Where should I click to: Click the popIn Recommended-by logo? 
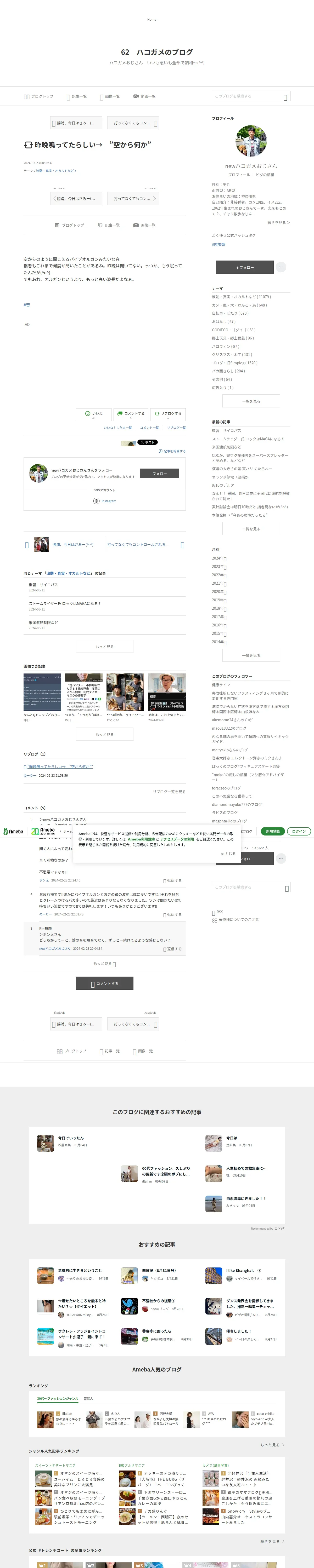point(280,1228)
